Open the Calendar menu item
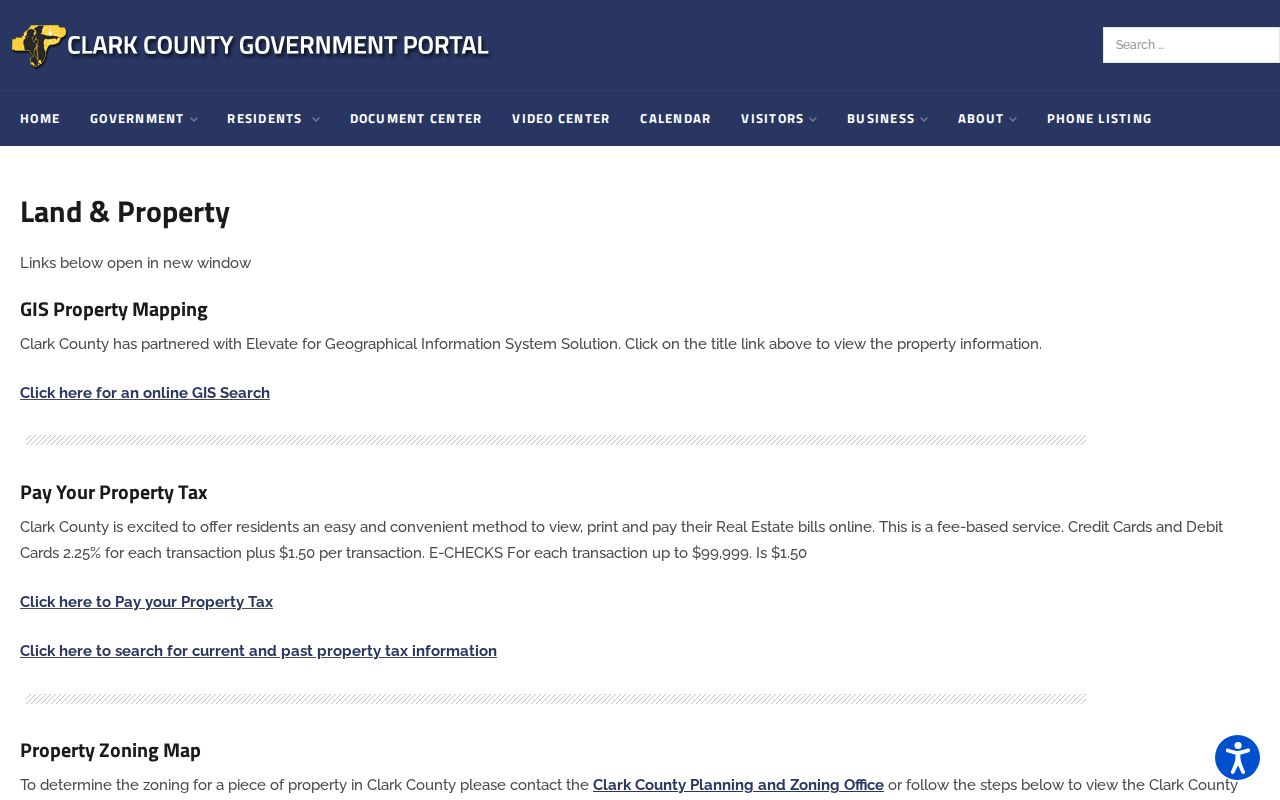Image resolution: width=1280 pixels, height=800 pixels. coord(675,118)
